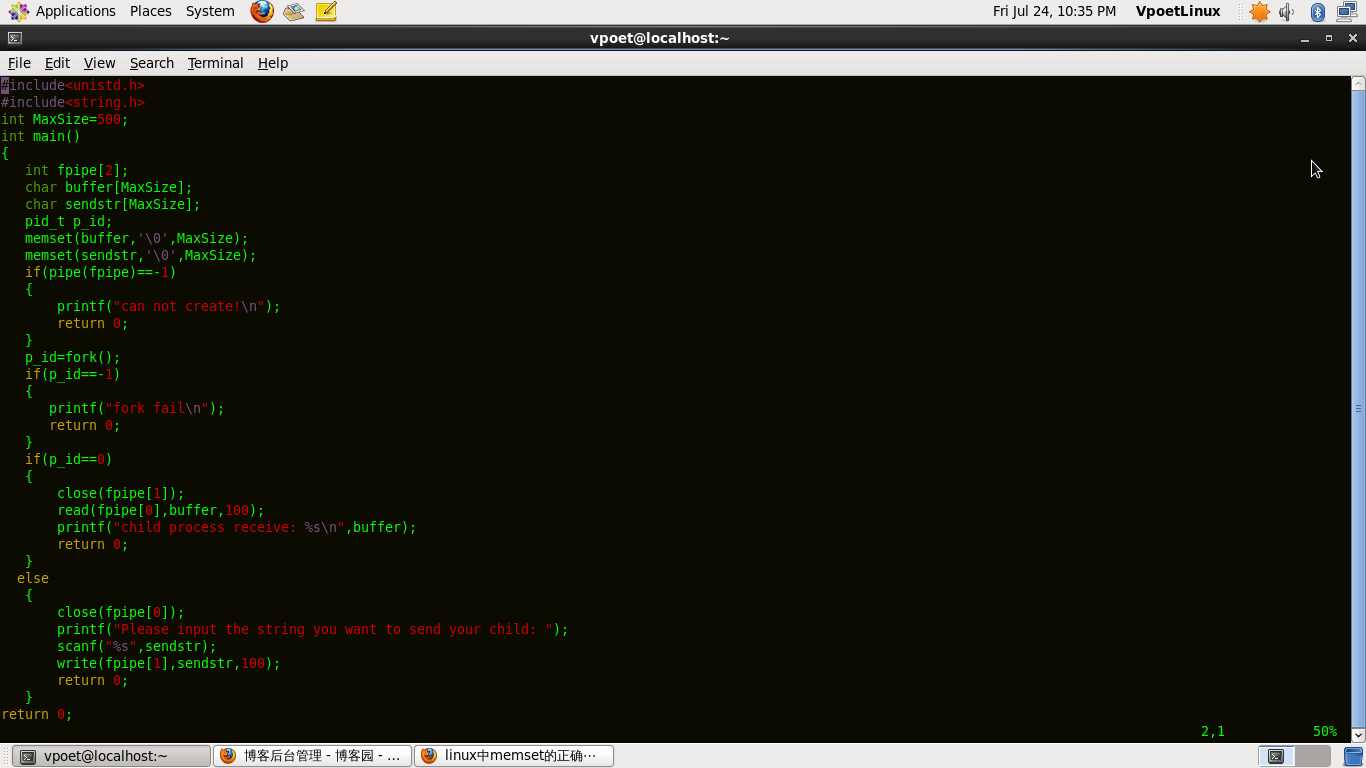
Task: Click the close(fpipe[1]); line
Action: 121,493
